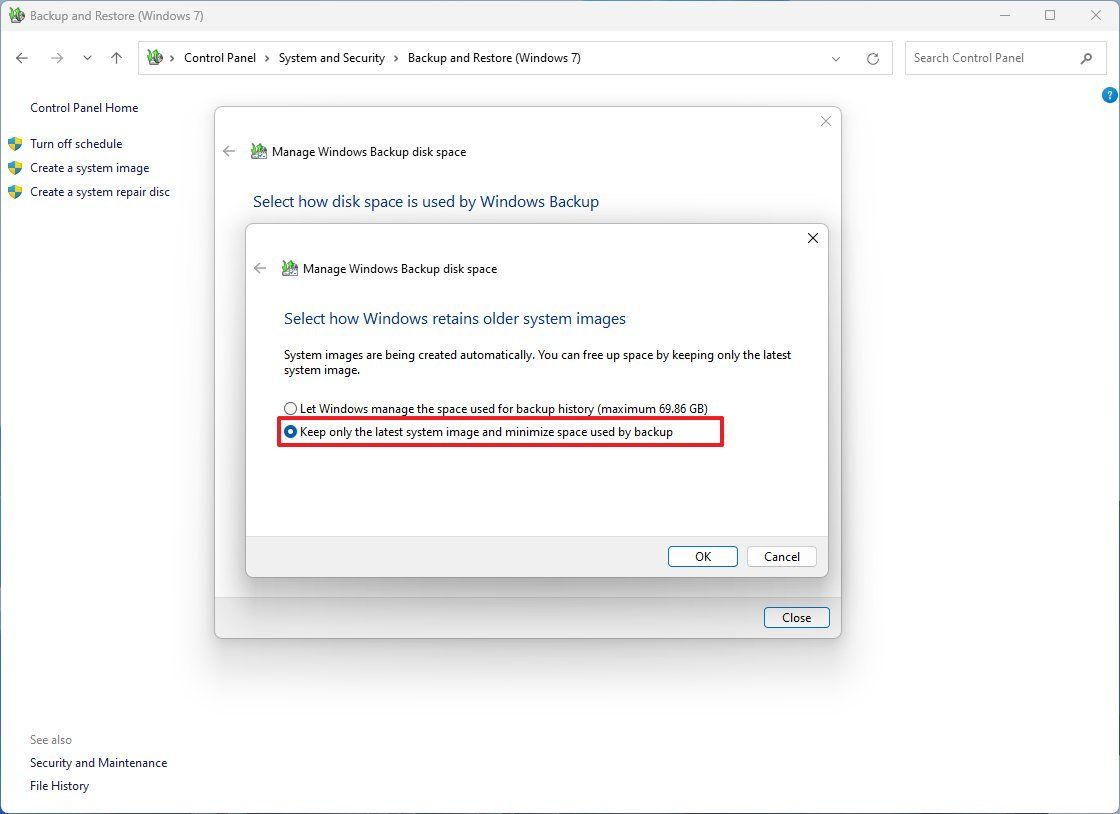Click the navigation back arrow
Screen dimensions: 1120x814
click(x=22, y=58)
